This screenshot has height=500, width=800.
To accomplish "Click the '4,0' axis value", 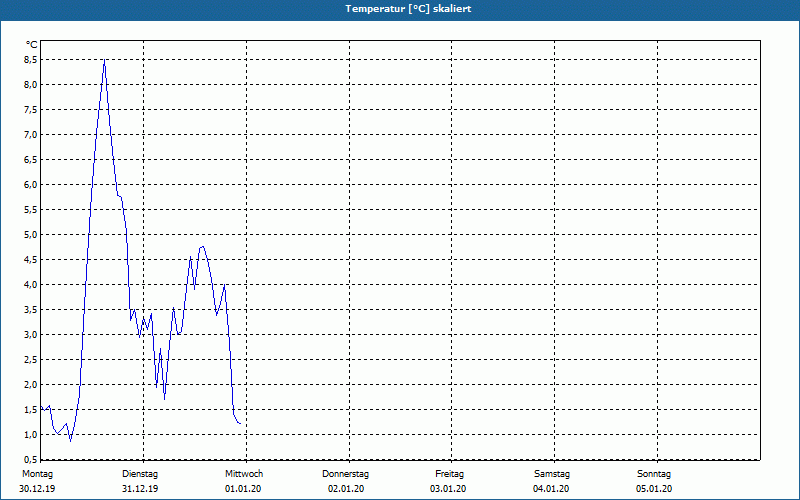I will (x=31, y=285).
